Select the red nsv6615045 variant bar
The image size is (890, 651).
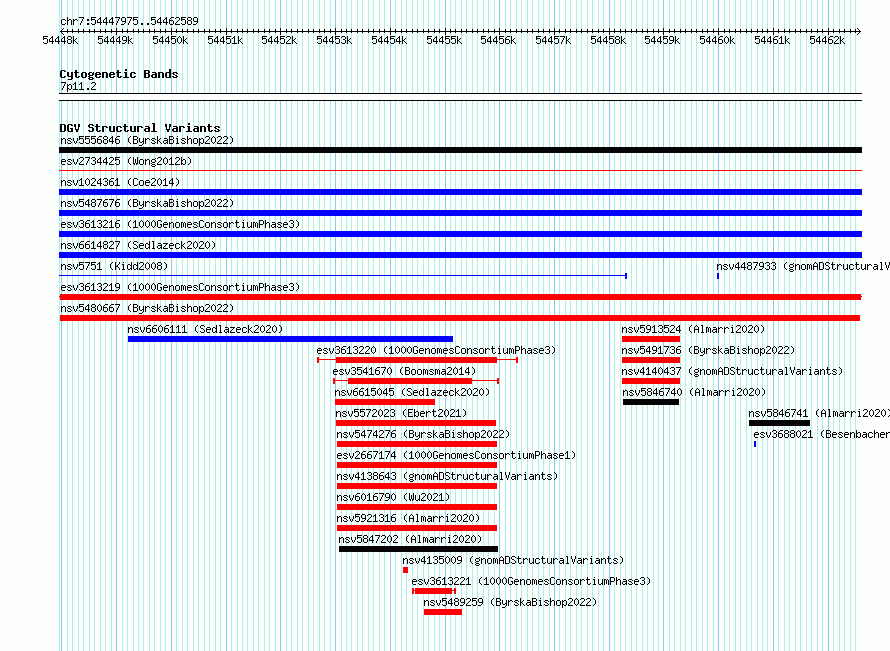tap(385, 402)
